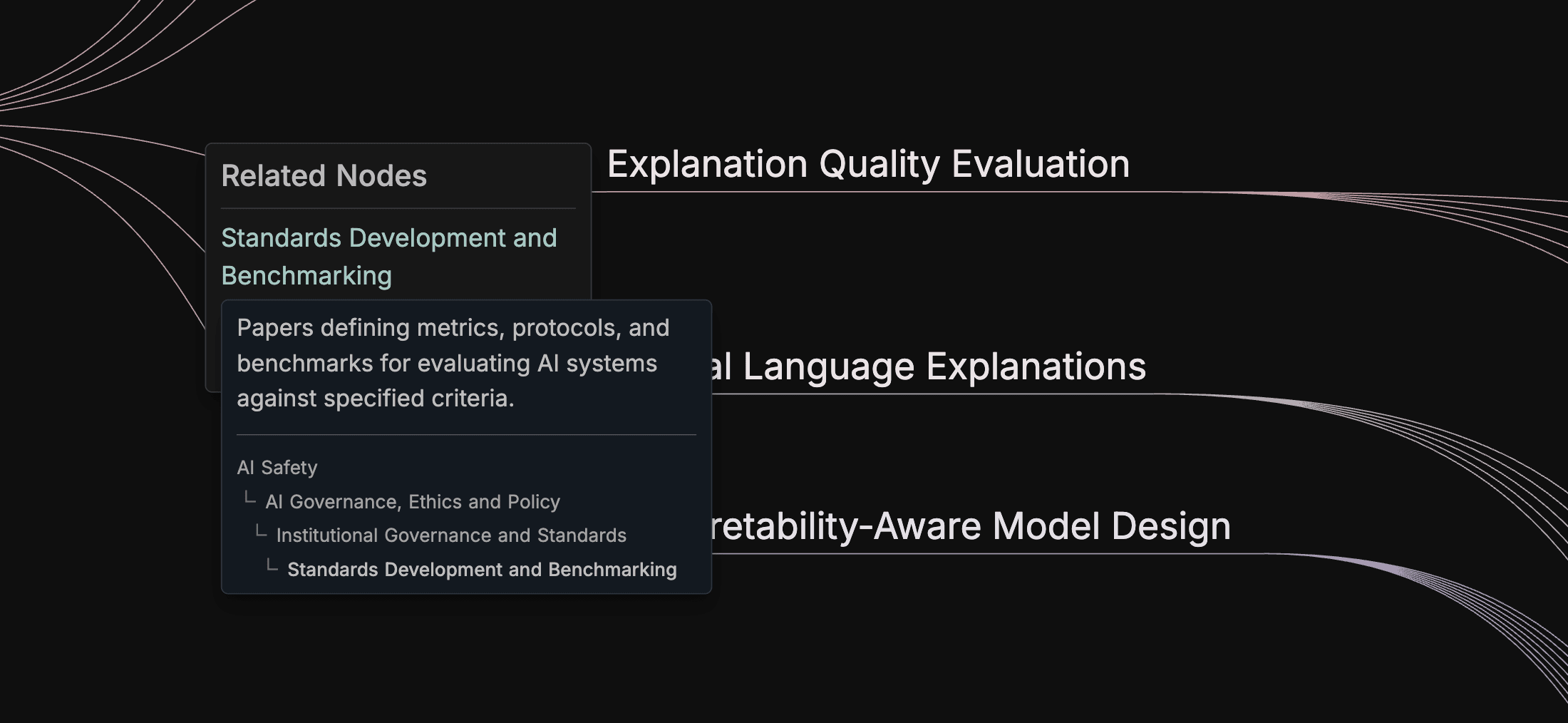Viewport: 1568px width, 723px height.
Task: Select "Institutional Governance and Standards" hierarchy entry
Action: coord(451,535)
